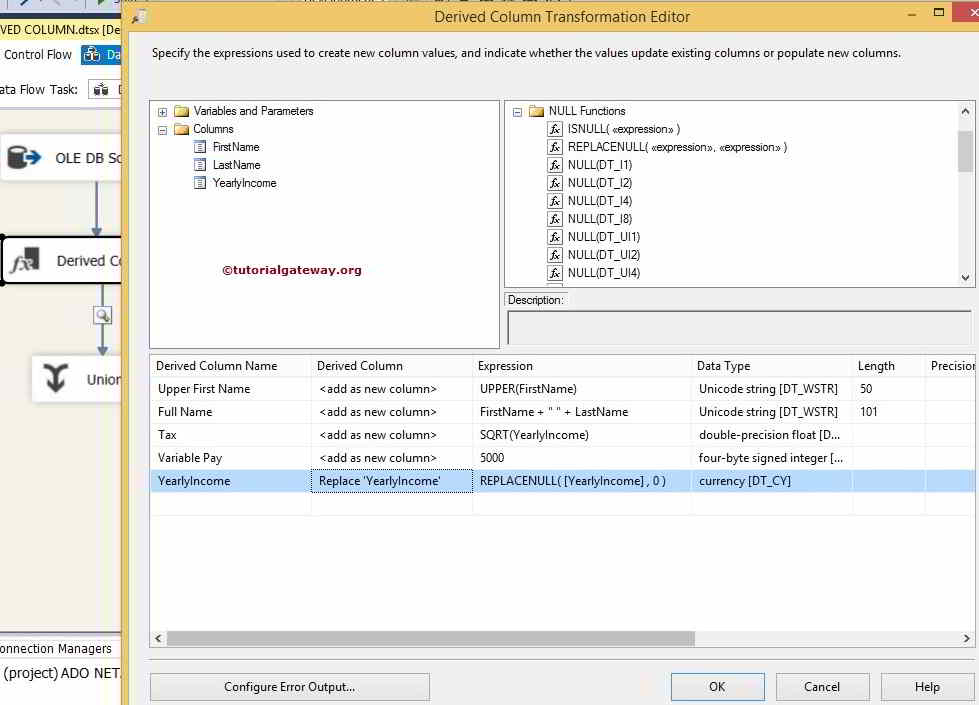Click the Expression column header
Screen dimensions: 979x705
(582, 366)
